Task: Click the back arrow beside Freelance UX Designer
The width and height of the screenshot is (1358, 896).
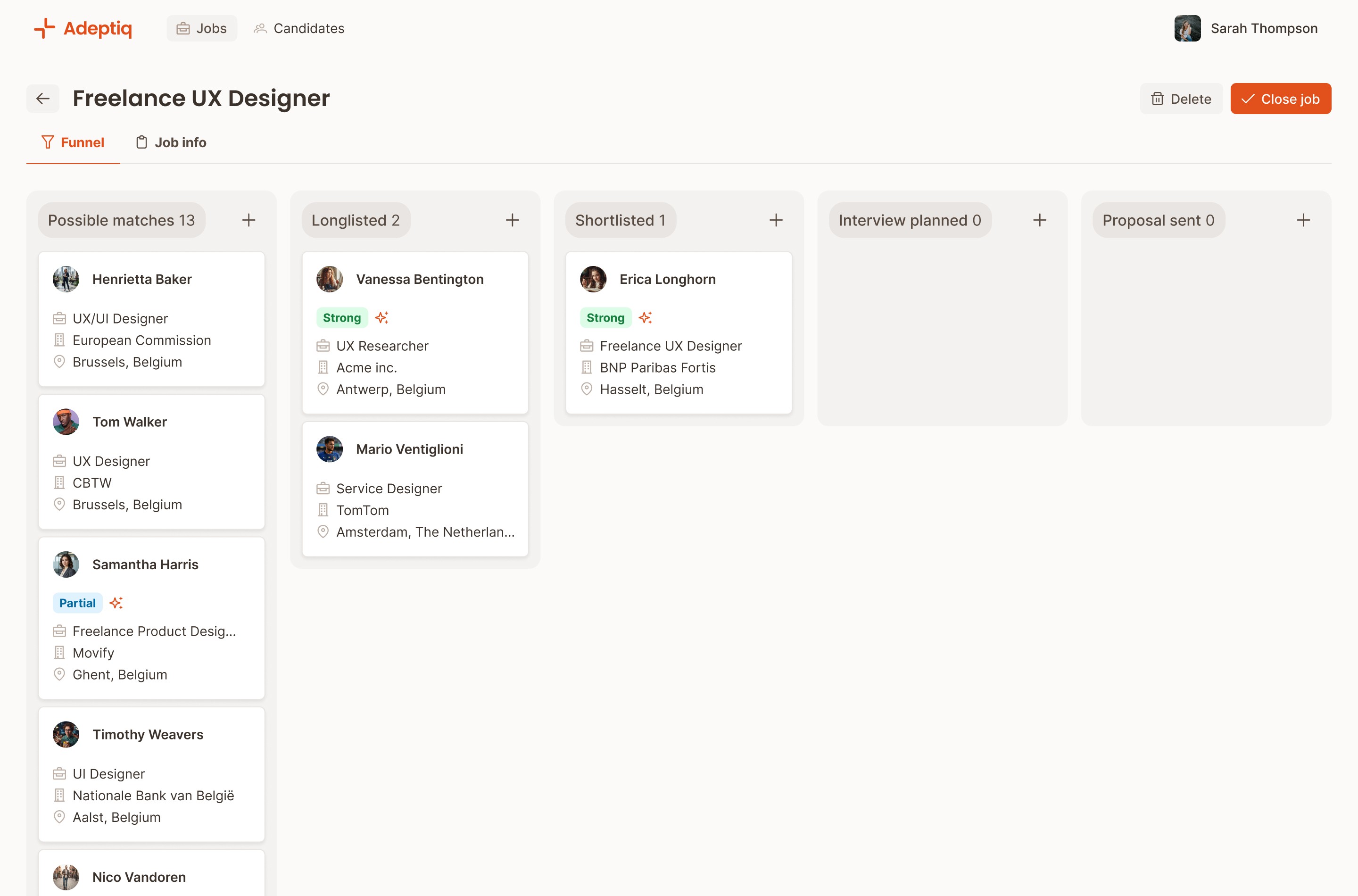Action: (42, 98)
